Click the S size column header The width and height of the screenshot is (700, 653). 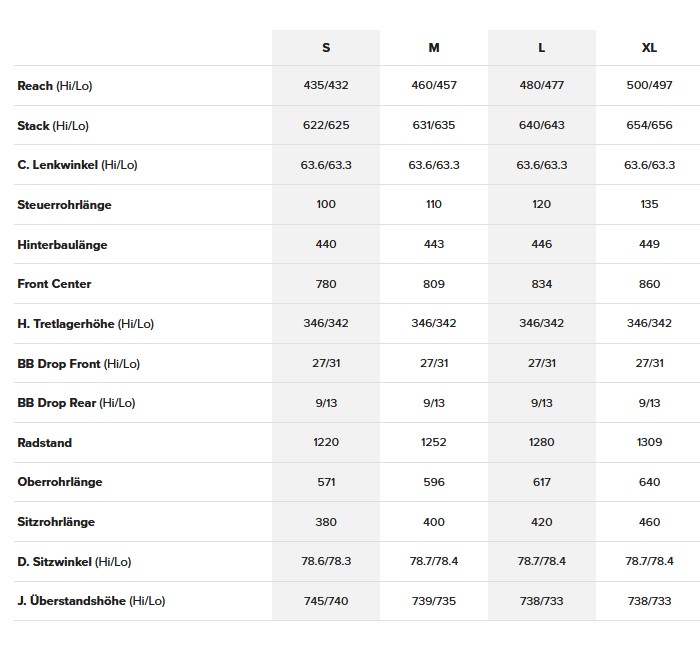pos(326,48)
